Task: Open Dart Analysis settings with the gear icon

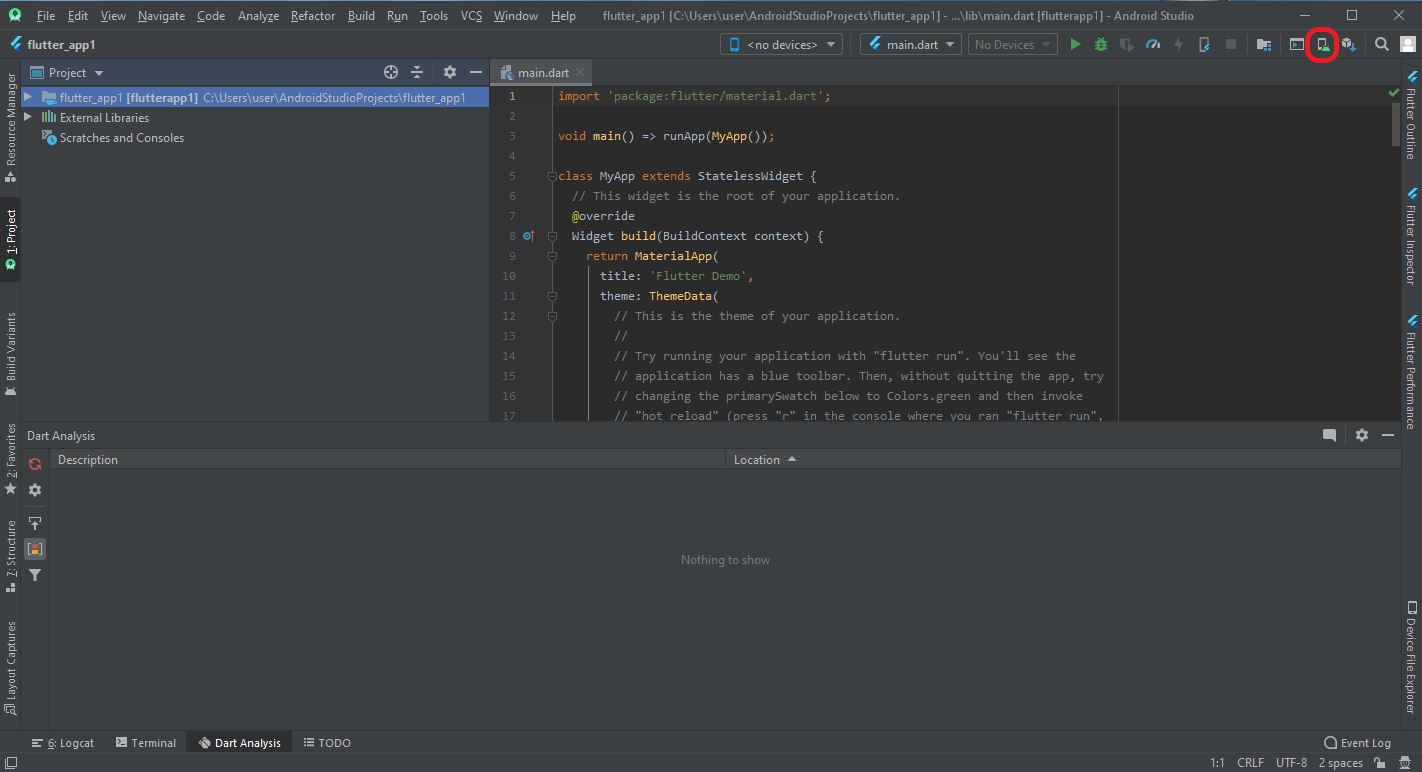Action: click(34, 490)
